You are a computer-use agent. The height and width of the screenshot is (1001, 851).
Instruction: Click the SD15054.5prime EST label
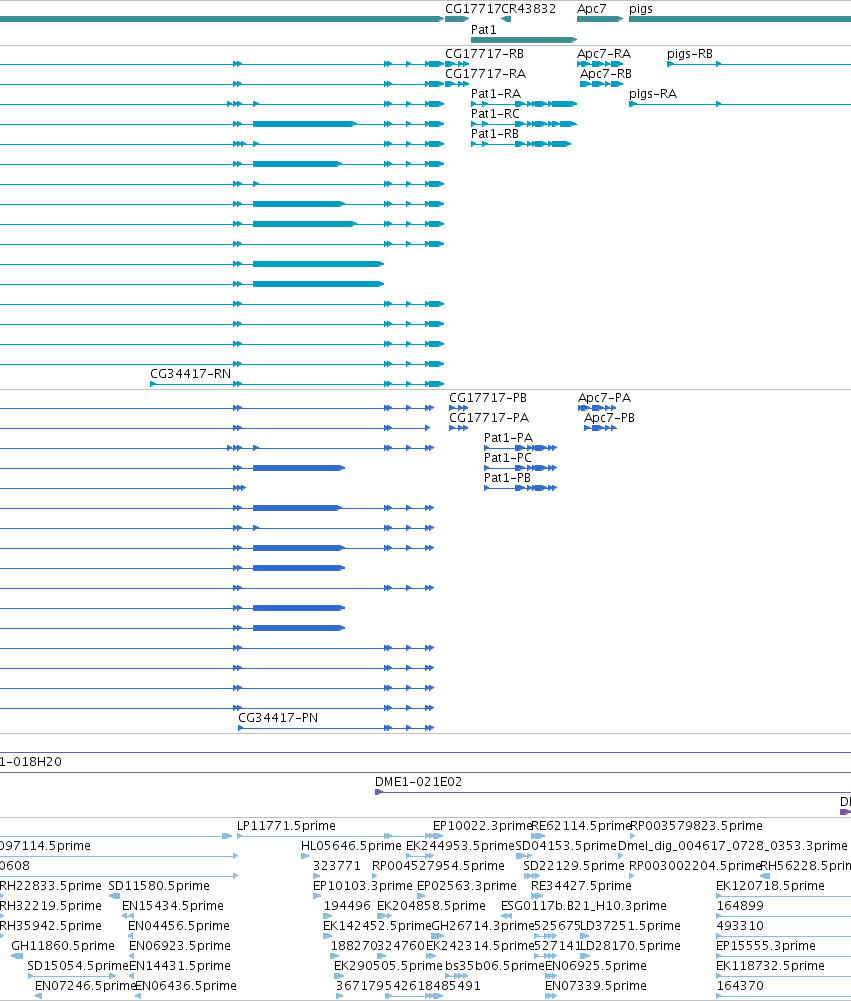[x=78, y=965]
